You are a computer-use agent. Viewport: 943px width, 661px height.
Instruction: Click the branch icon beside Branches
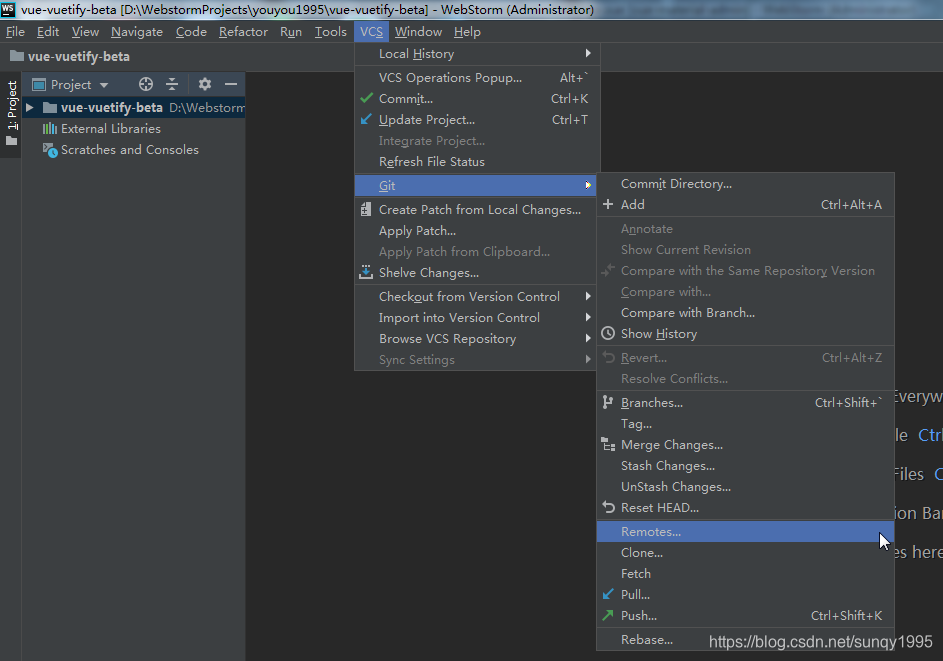coord(607,402)
